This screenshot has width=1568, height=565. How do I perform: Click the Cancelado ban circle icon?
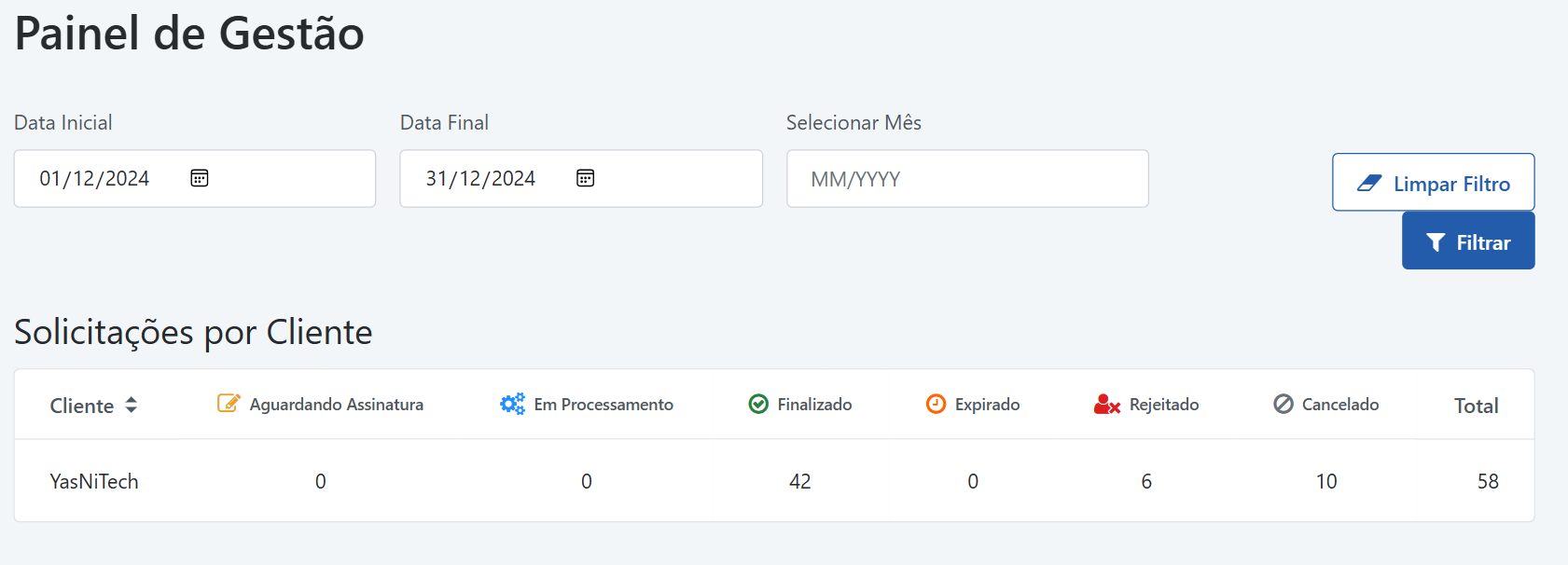pos(1284,404)
